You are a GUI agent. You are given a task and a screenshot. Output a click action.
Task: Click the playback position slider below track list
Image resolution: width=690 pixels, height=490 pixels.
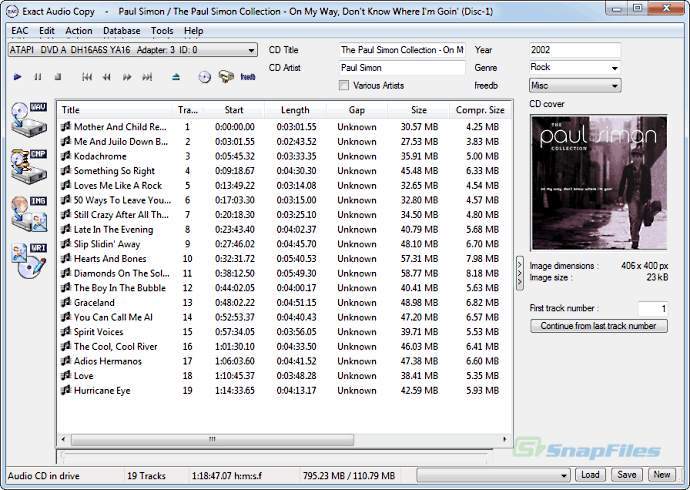pos(273,457)
